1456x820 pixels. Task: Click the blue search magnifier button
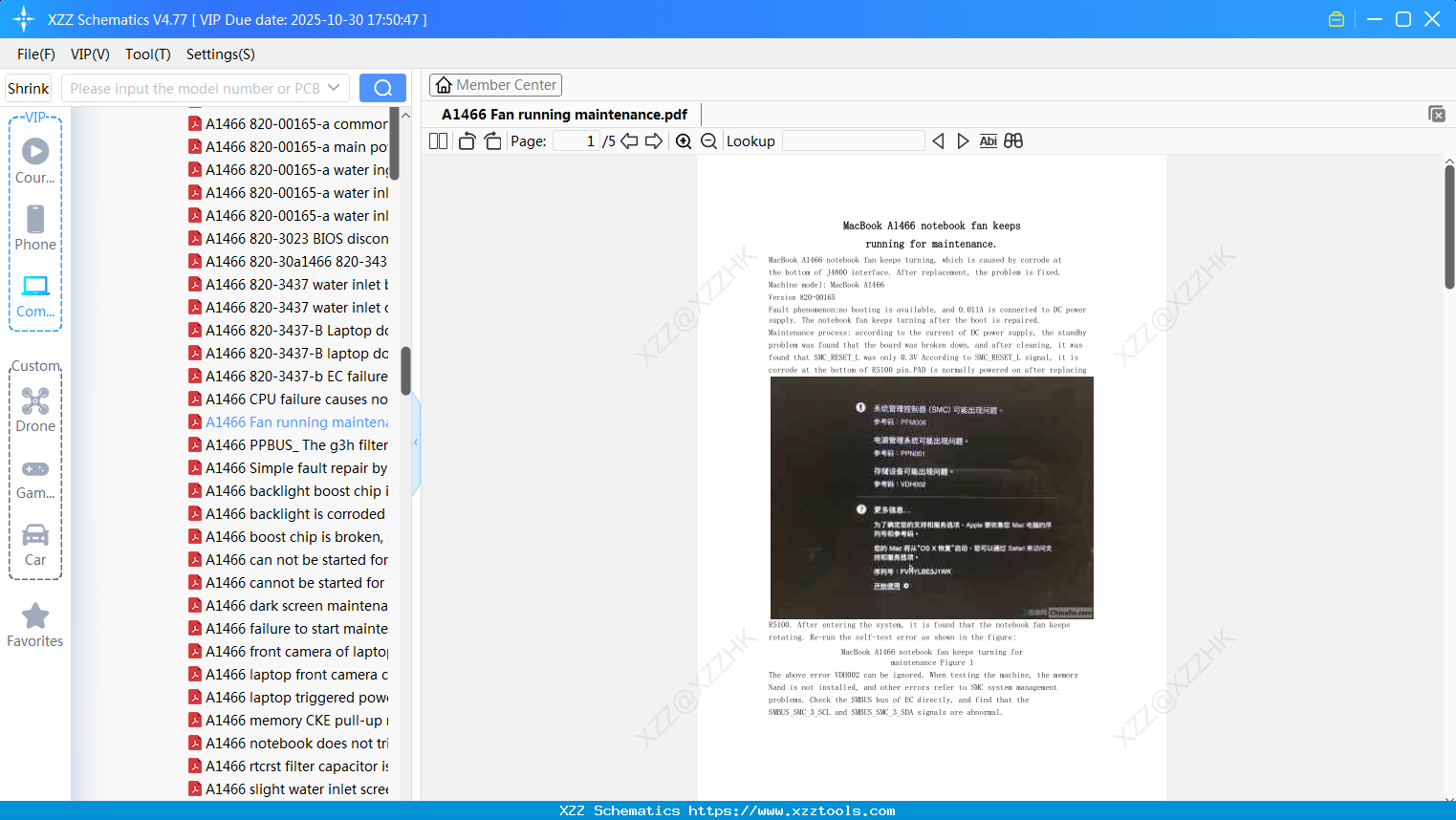pyautogui.click(x=382, y=88)
